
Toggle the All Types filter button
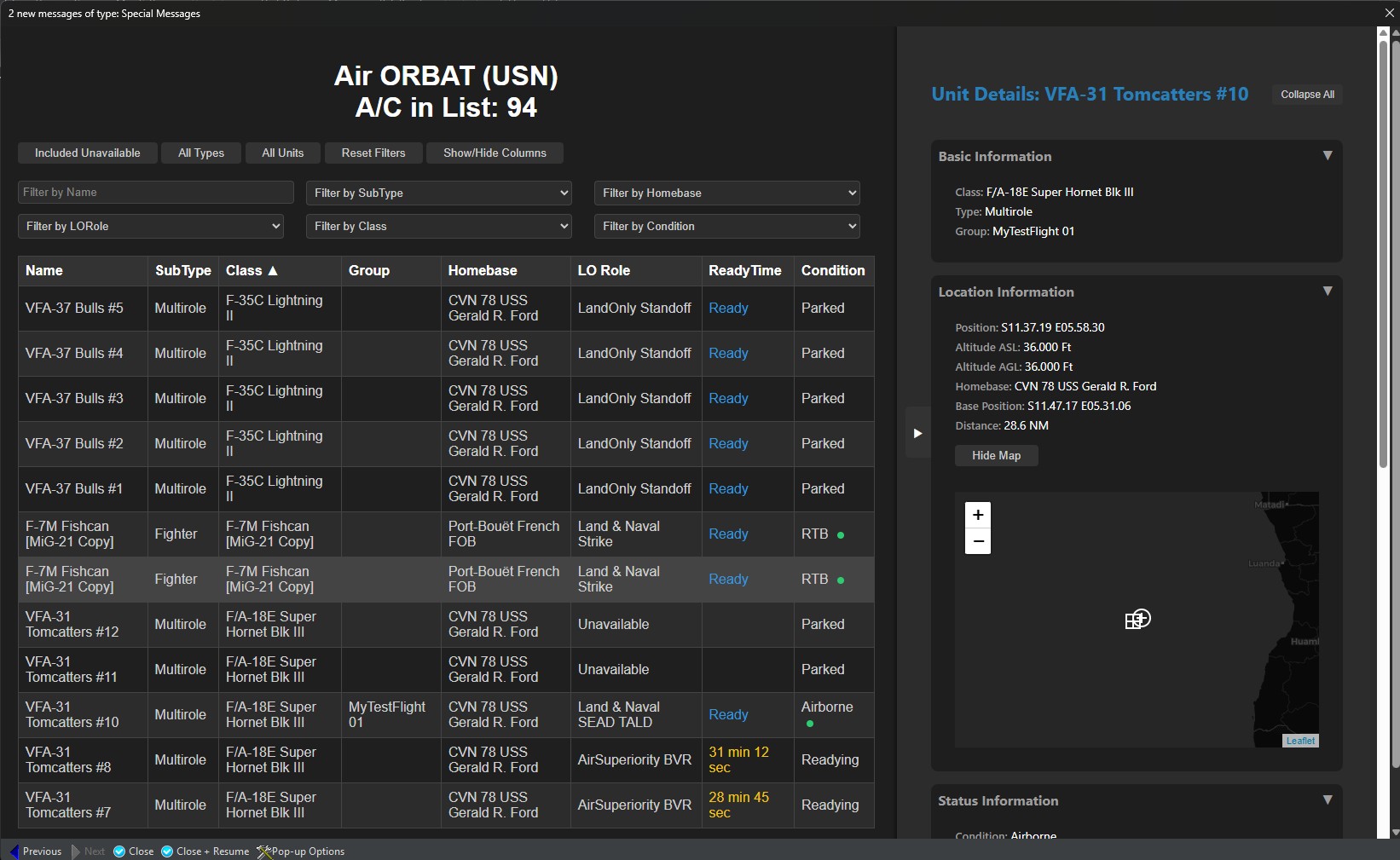click(x=201, y=153)
